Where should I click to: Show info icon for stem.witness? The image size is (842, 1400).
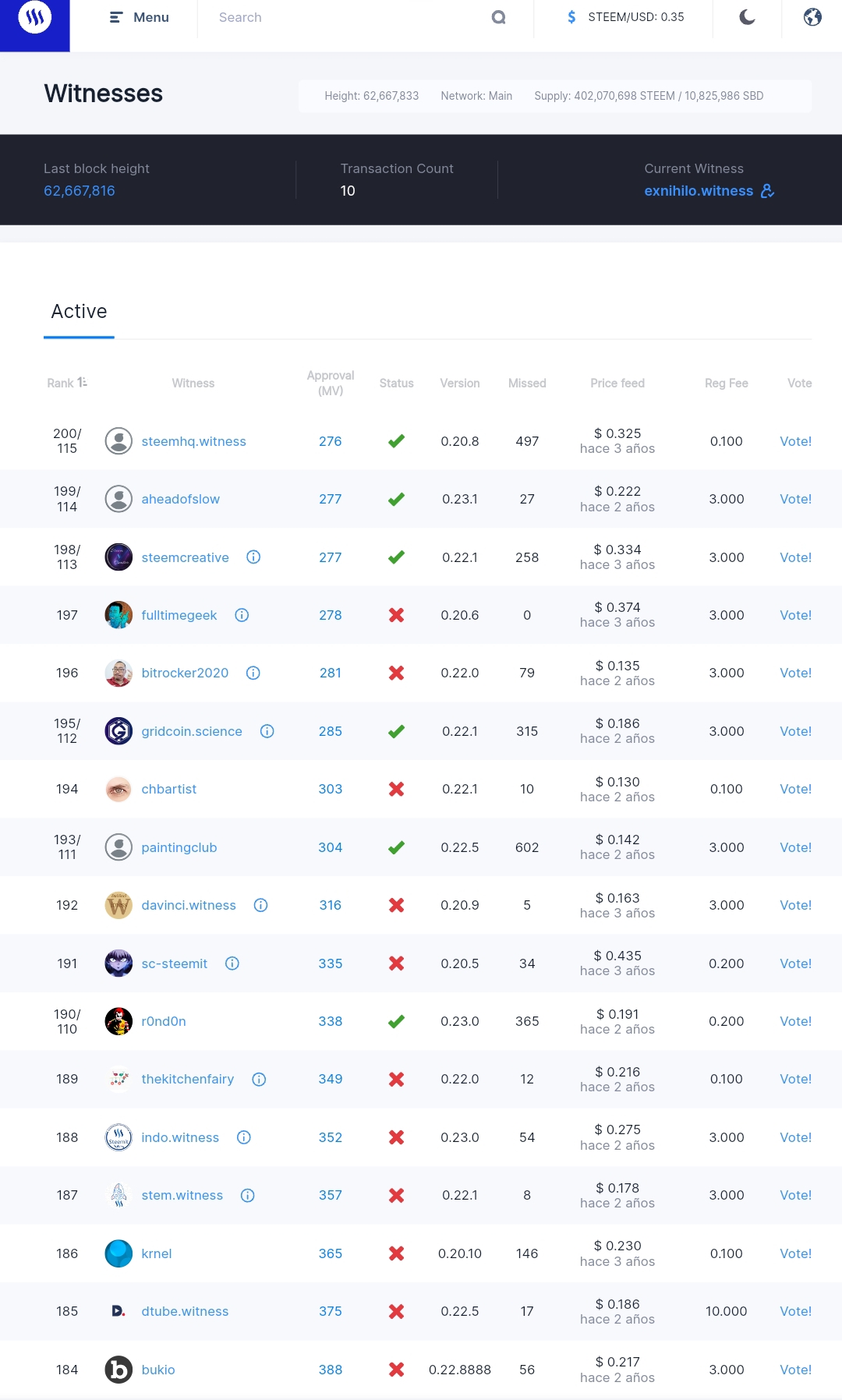(248, 1195)
